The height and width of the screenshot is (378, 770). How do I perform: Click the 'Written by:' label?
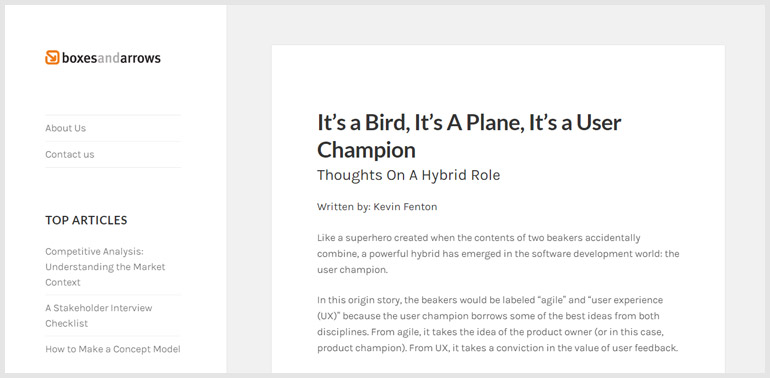[x=344, y=207]
